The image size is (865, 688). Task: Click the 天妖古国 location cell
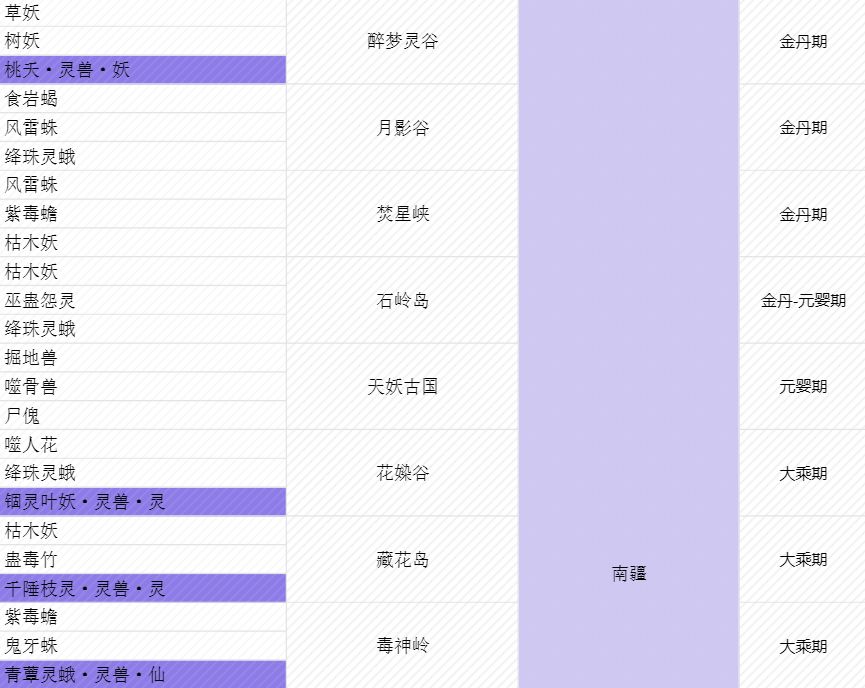[x=403, y=386]
